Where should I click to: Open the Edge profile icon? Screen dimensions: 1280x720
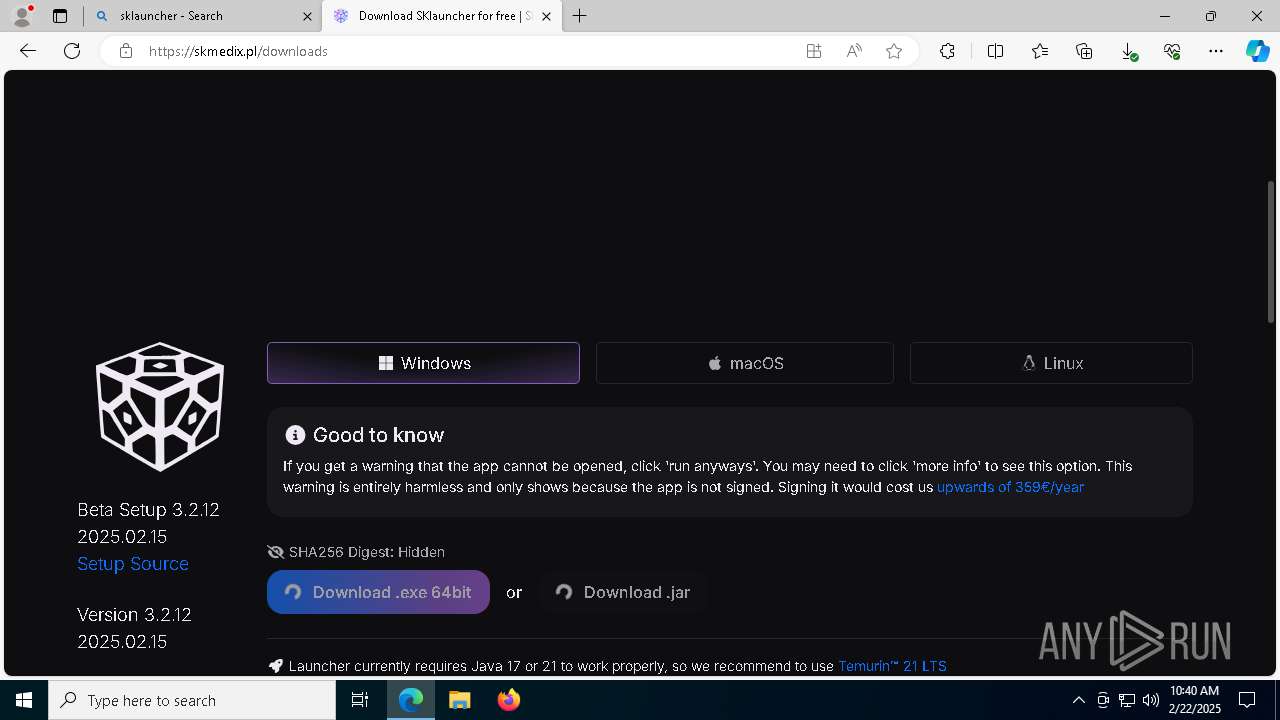coord(22,16)
